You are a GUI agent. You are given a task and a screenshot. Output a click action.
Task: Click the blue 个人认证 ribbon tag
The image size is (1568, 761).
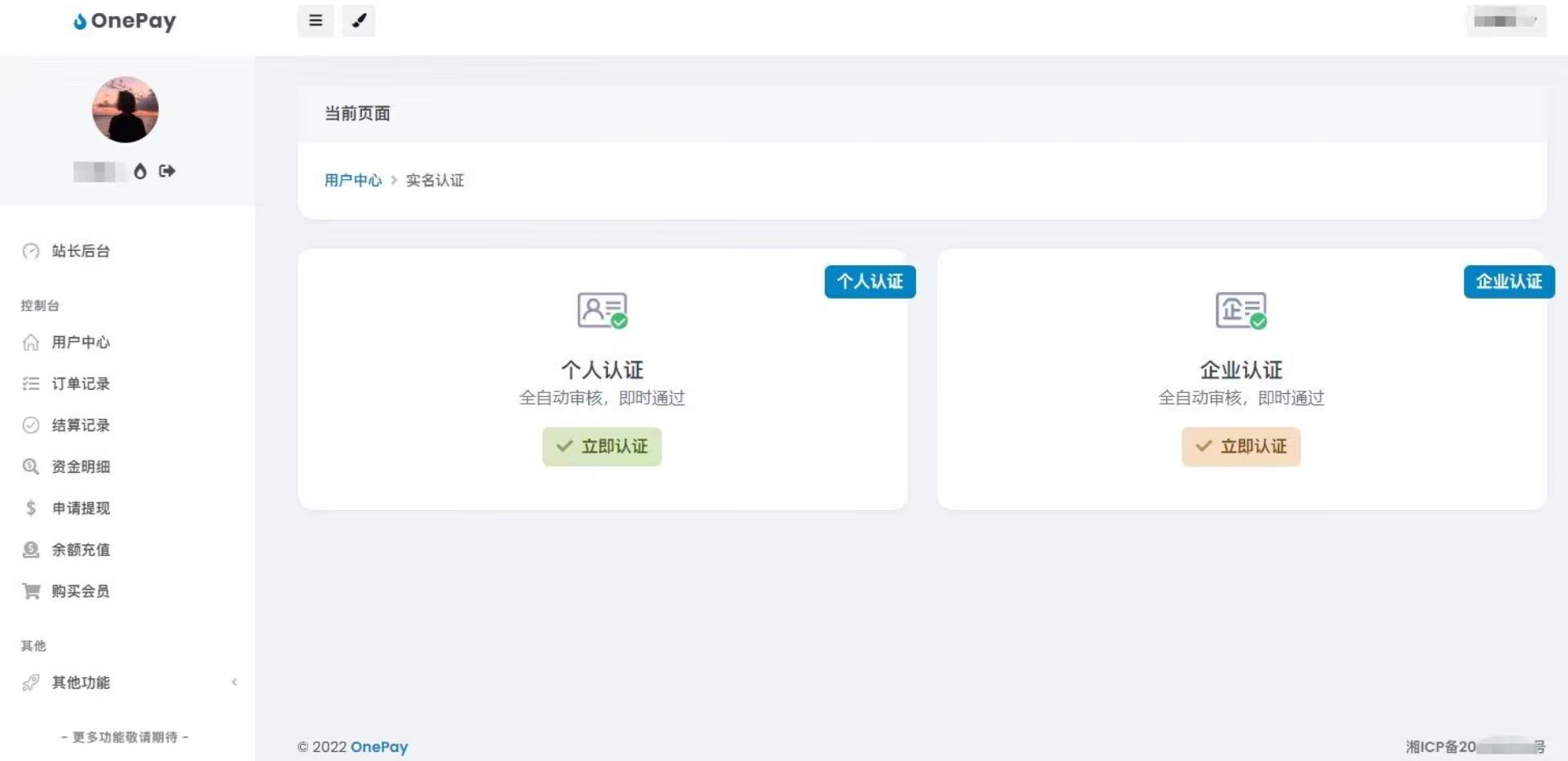coord(870,282)
